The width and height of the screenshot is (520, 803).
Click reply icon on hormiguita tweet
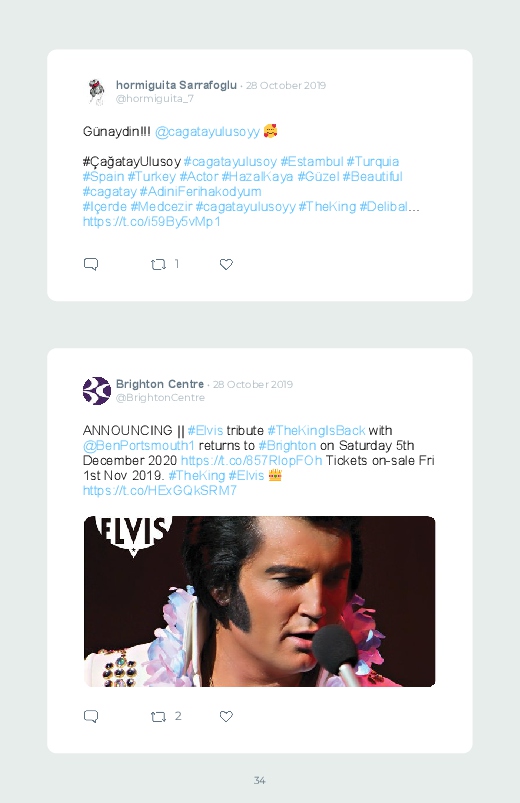(91, 264)
